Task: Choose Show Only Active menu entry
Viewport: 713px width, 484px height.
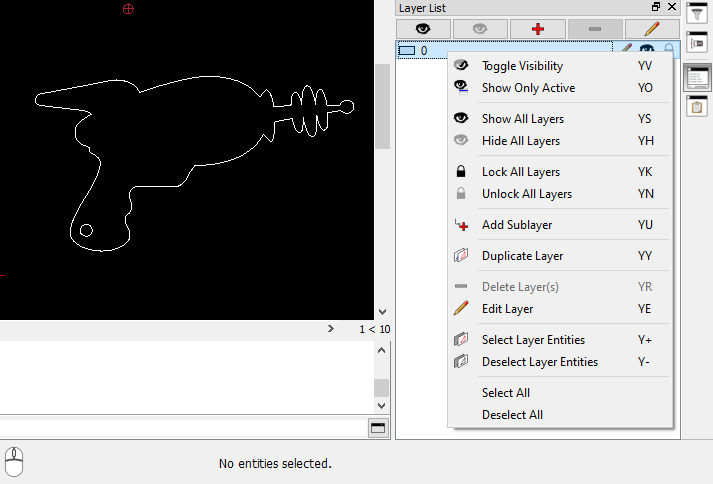Action: [560, 88]
